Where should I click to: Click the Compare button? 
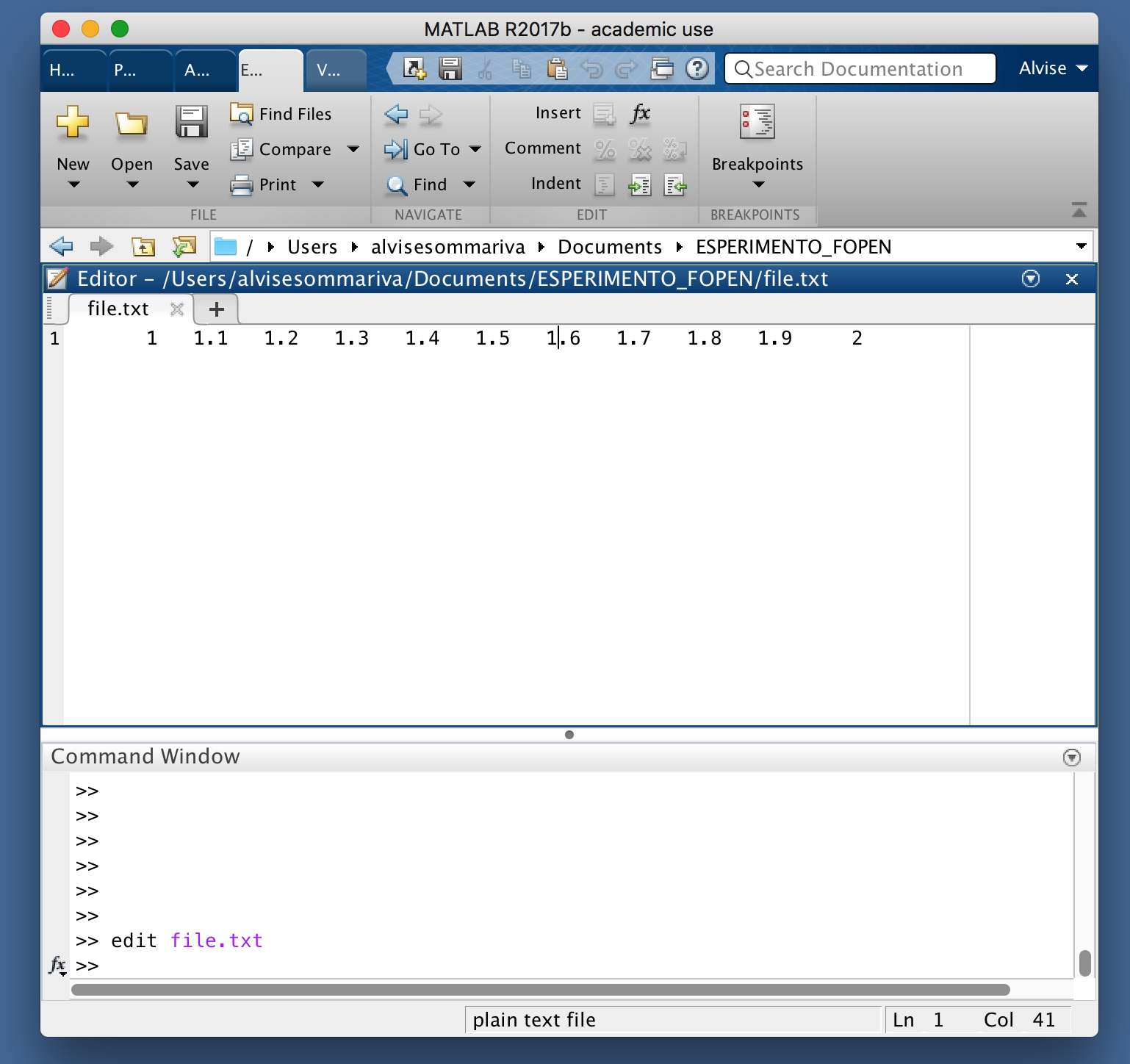point(281,149)
